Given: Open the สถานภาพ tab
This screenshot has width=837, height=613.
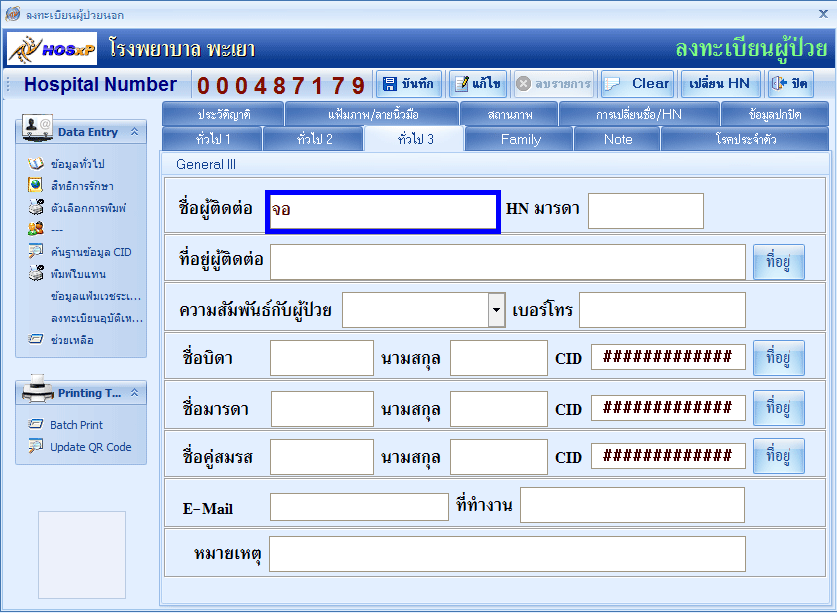Looking at the screenshot, I should click(509, 114).
